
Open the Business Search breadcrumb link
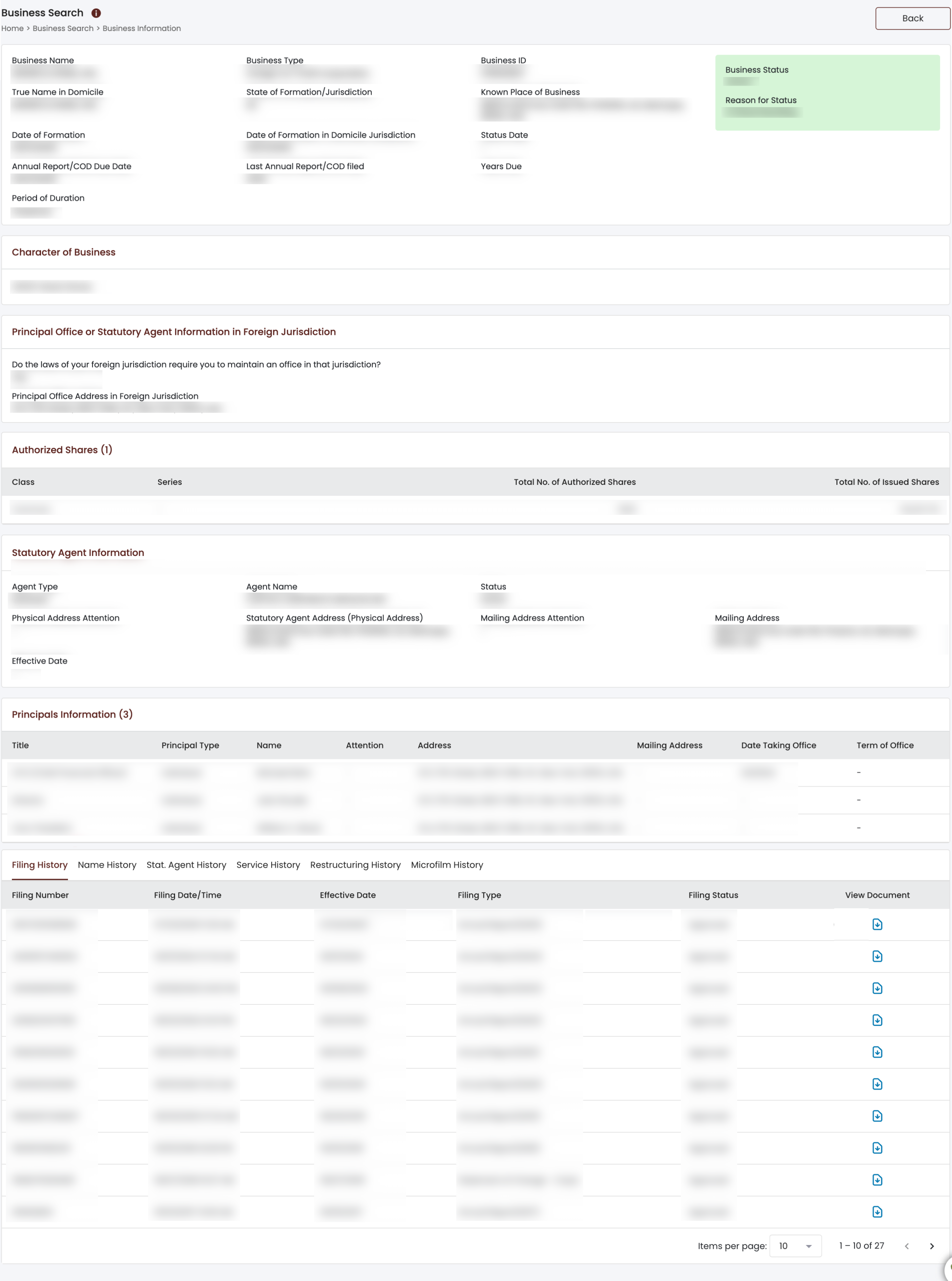tap(63, 28)
